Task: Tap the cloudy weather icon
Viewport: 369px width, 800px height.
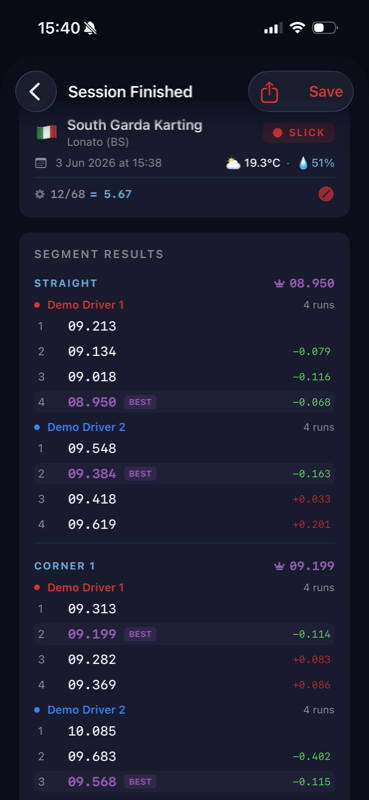Action: click(233, 163)
